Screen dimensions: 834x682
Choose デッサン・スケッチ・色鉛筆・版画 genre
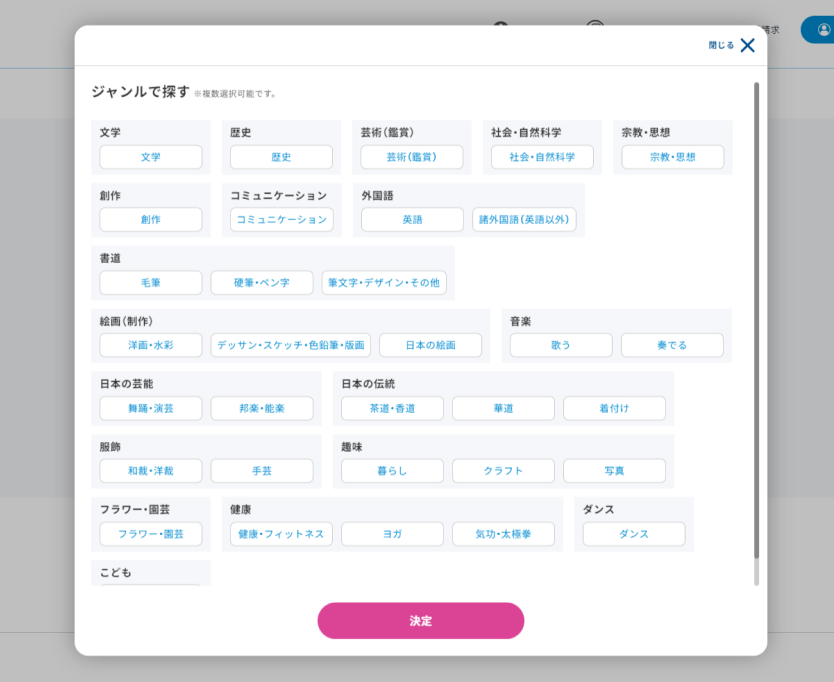pyautogui.click(x=292, y=346)
